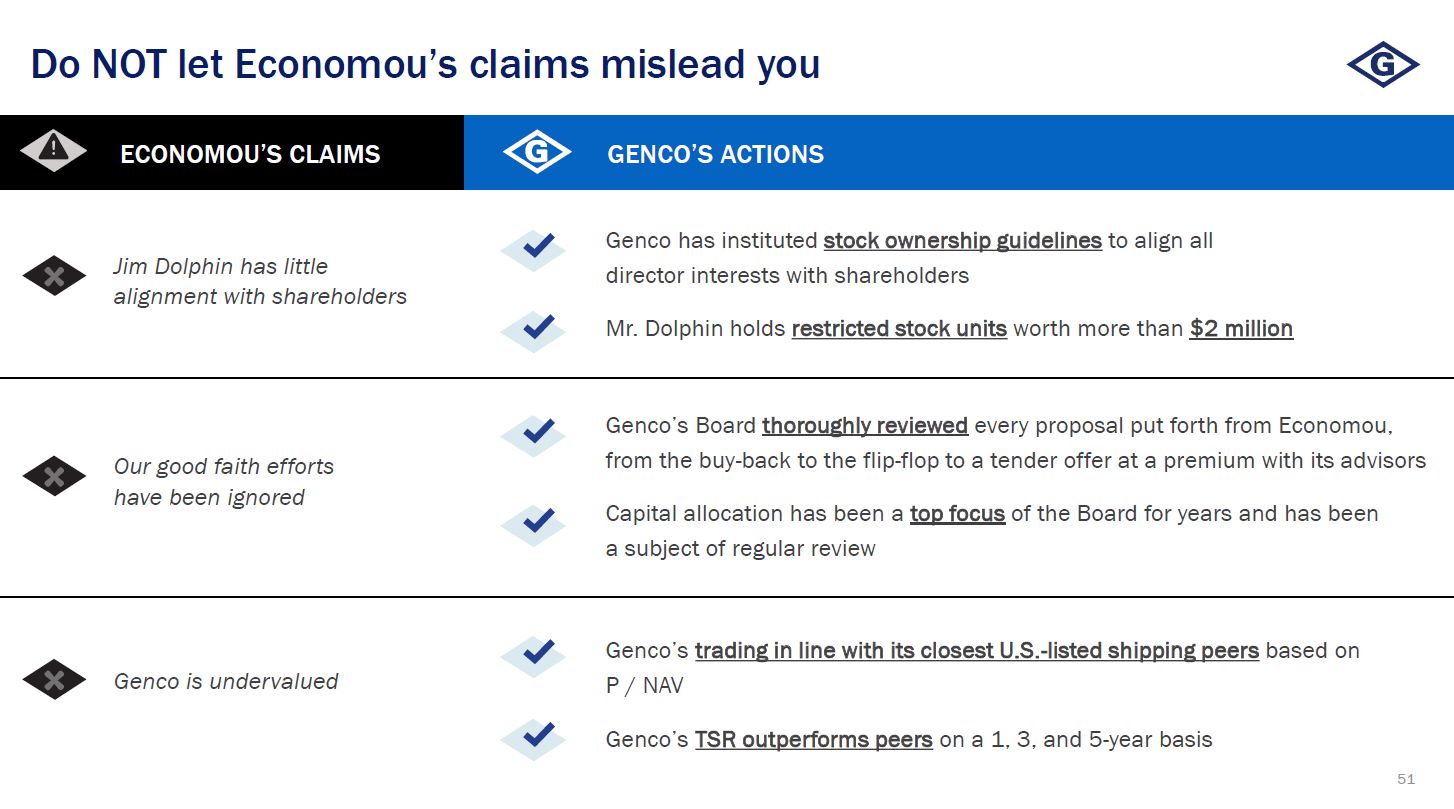Click the checkmark beside trading in line statement
The image size is (1454, 809).
tap(536, 653)
